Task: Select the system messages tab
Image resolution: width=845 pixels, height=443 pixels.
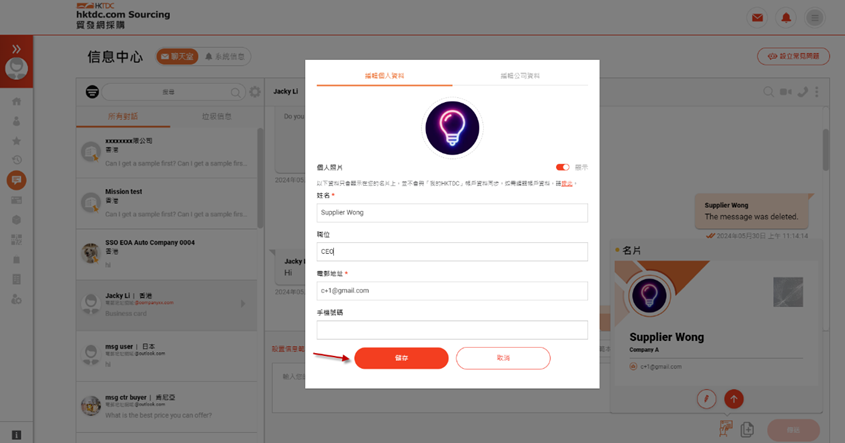Action: 225,57
